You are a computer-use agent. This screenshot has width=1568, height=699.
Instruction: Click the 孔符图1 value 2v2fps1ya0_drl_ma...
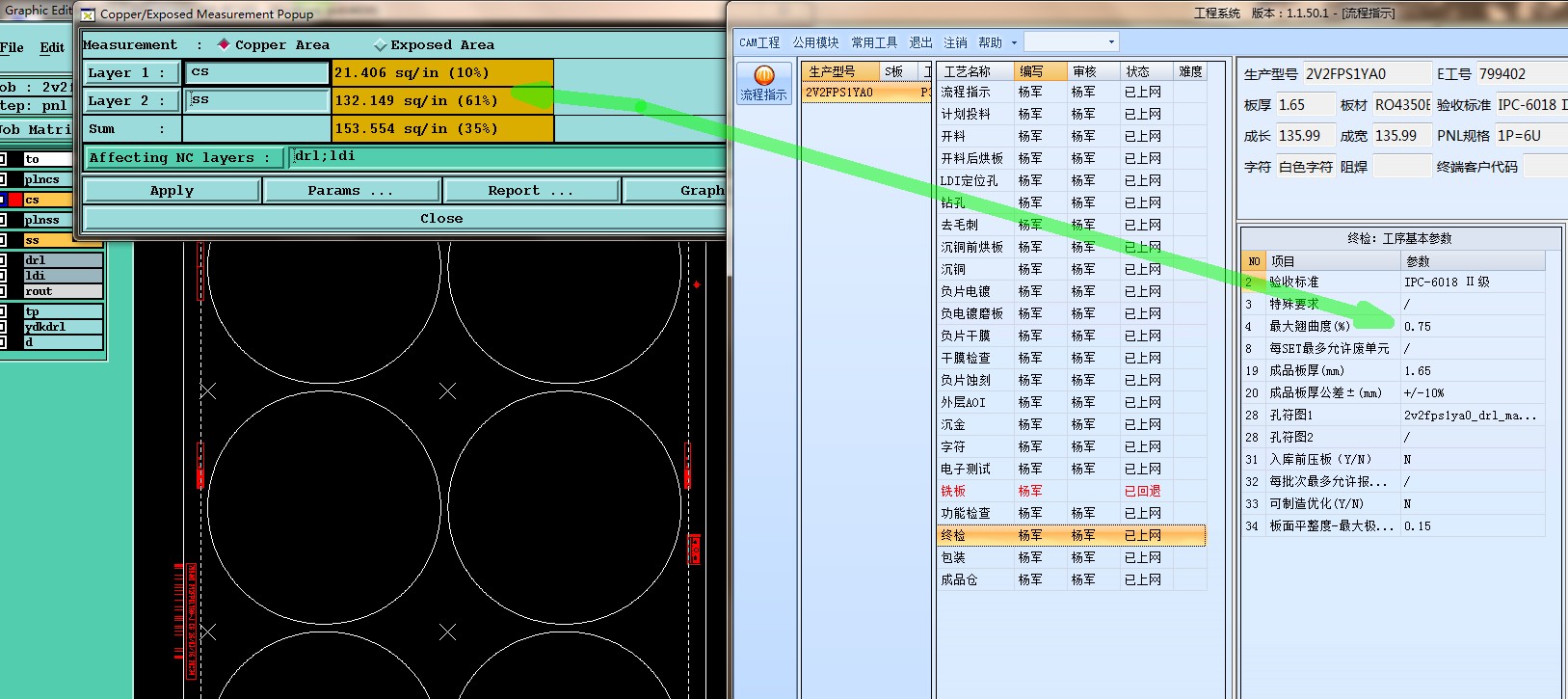pyautogui.click(x=1472, y=416)
